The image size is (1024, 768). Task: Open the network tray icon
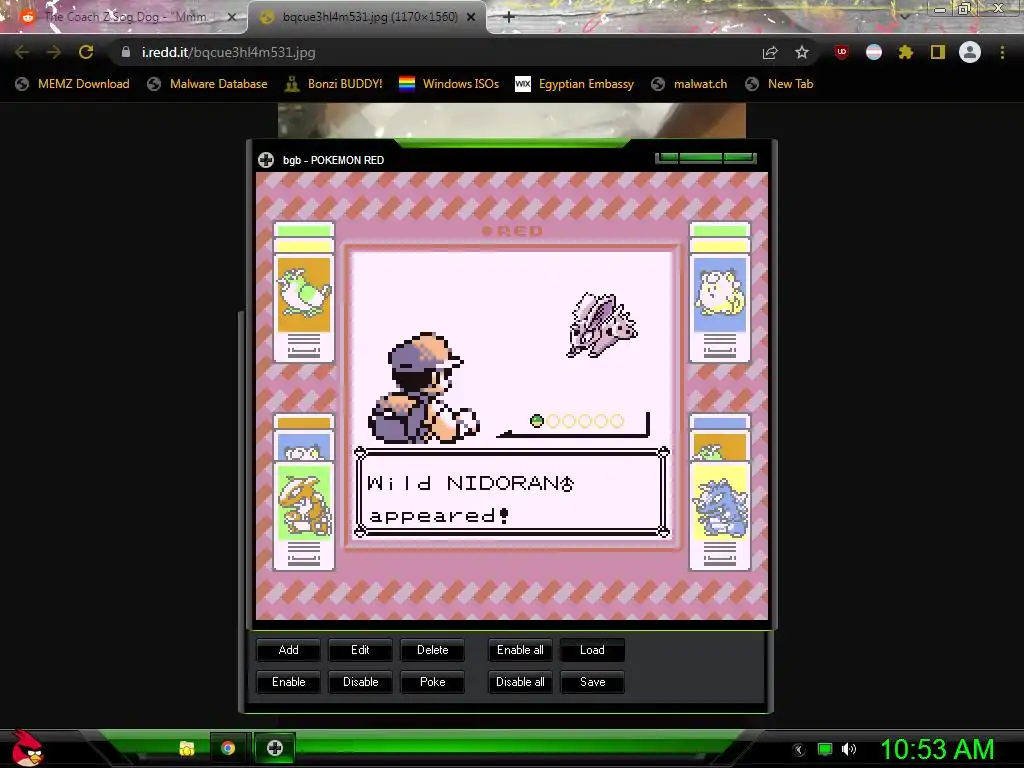pyautogui.click(x=825, y=749)
